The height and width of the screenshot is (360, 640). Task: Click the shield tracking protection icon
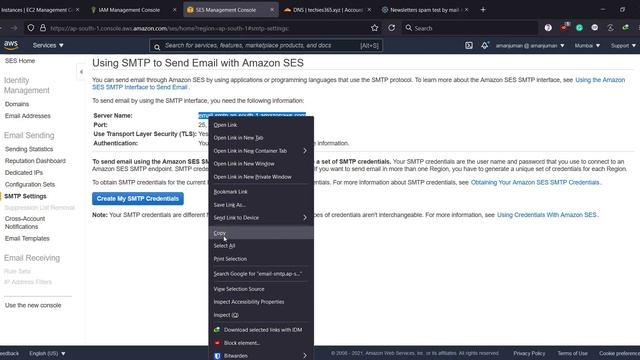31,28
